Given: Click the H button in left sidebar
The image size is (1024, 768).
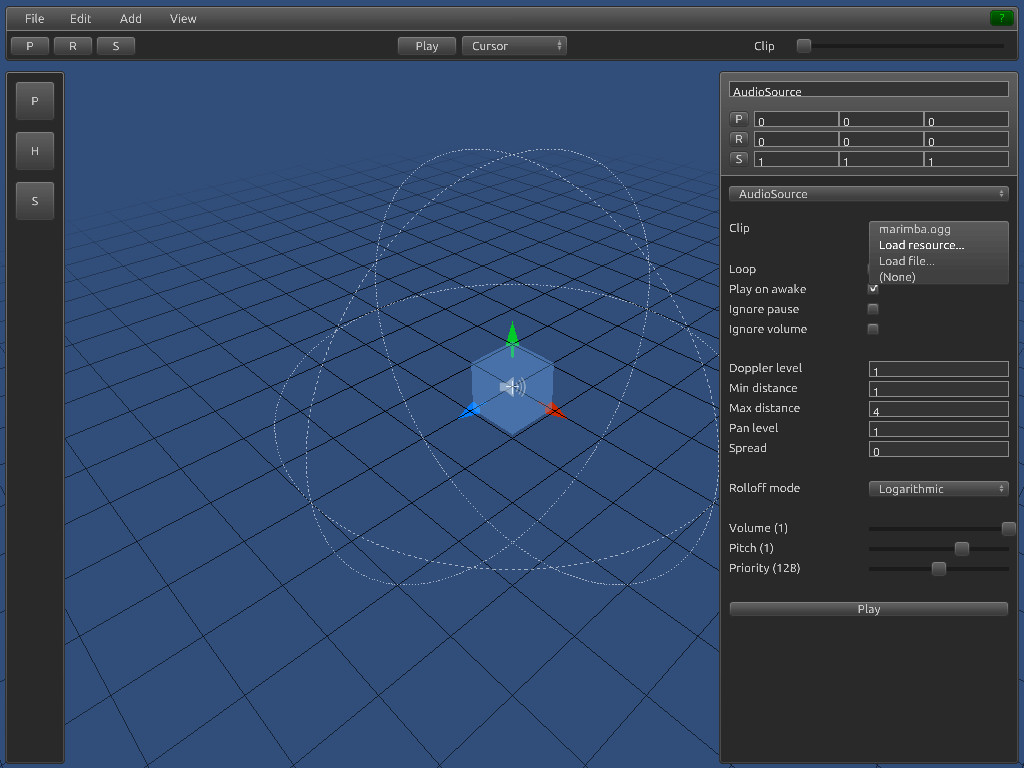Looking at the screenshot, I should (35, 151).
